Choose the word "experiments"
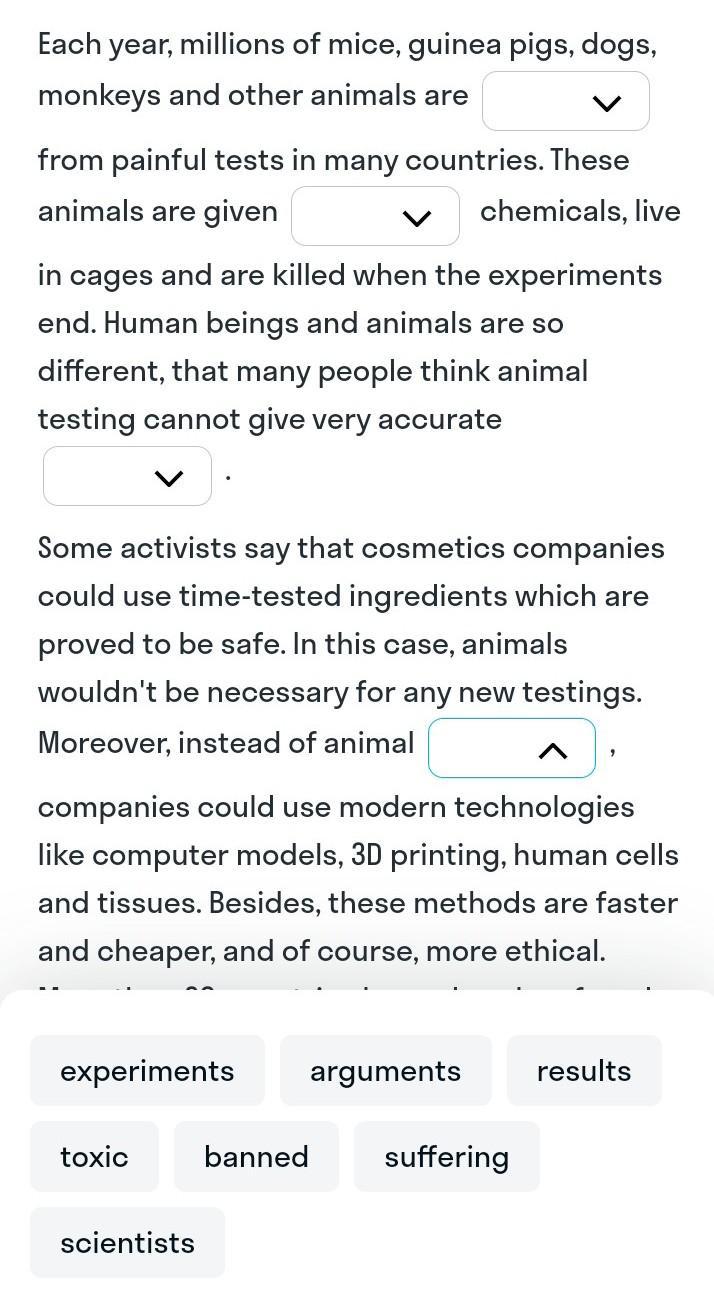 [x=147, y=1071]
